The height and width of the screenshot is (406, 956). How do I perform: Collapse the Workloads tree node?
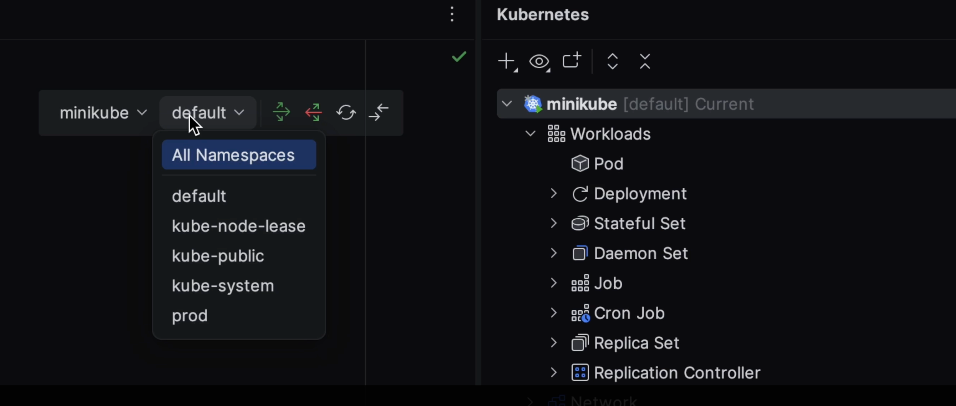pos(531,134)
